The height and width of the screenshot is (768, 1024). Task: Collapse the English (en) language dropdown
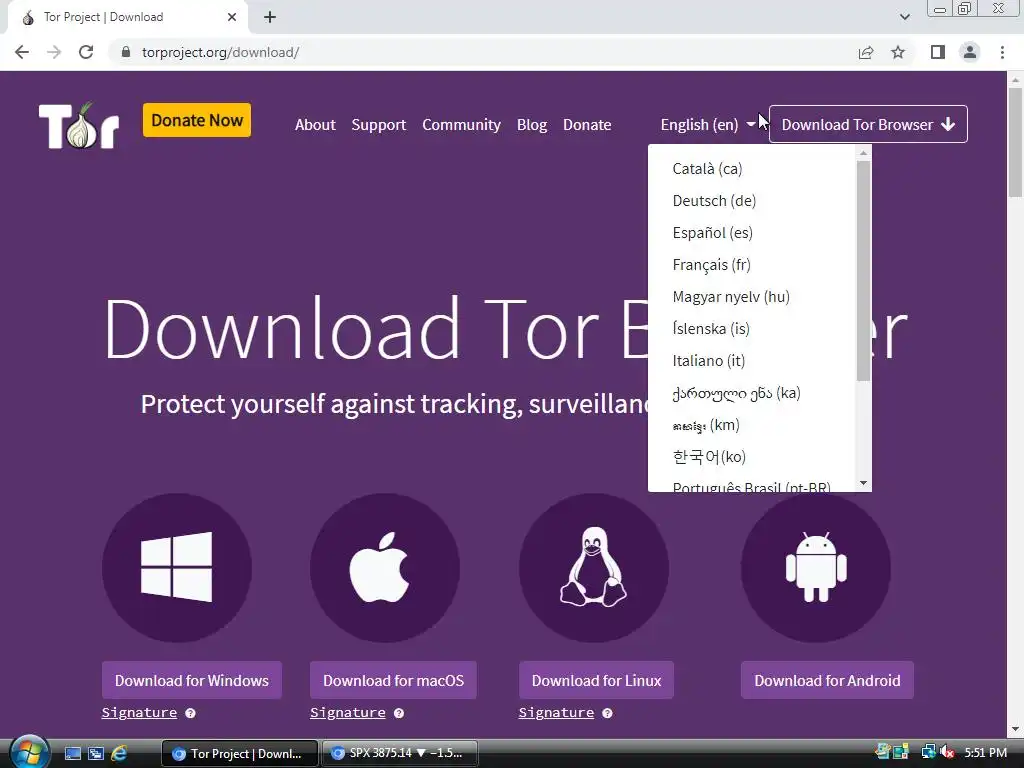coord(708,125)
